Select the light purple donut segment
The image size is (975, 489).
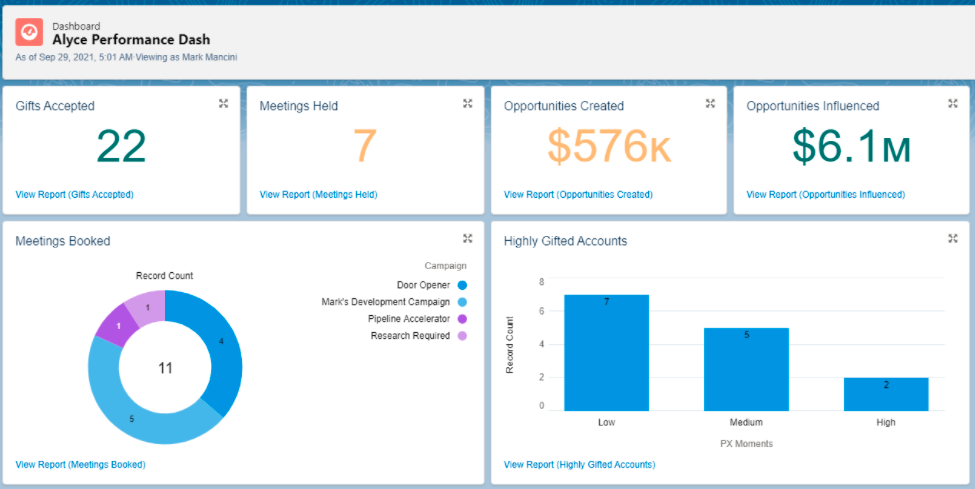click(x=147, y=307)
